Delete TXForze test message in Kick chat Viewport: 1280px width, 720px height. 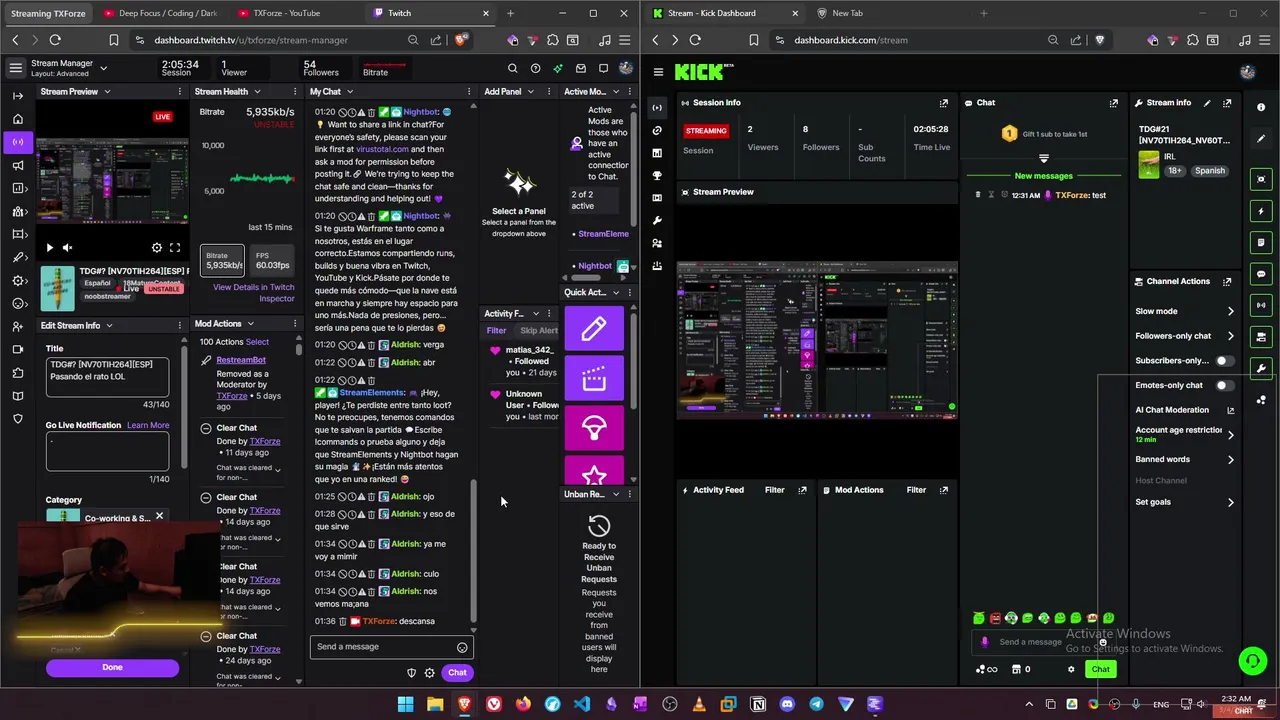pos(978,195)
